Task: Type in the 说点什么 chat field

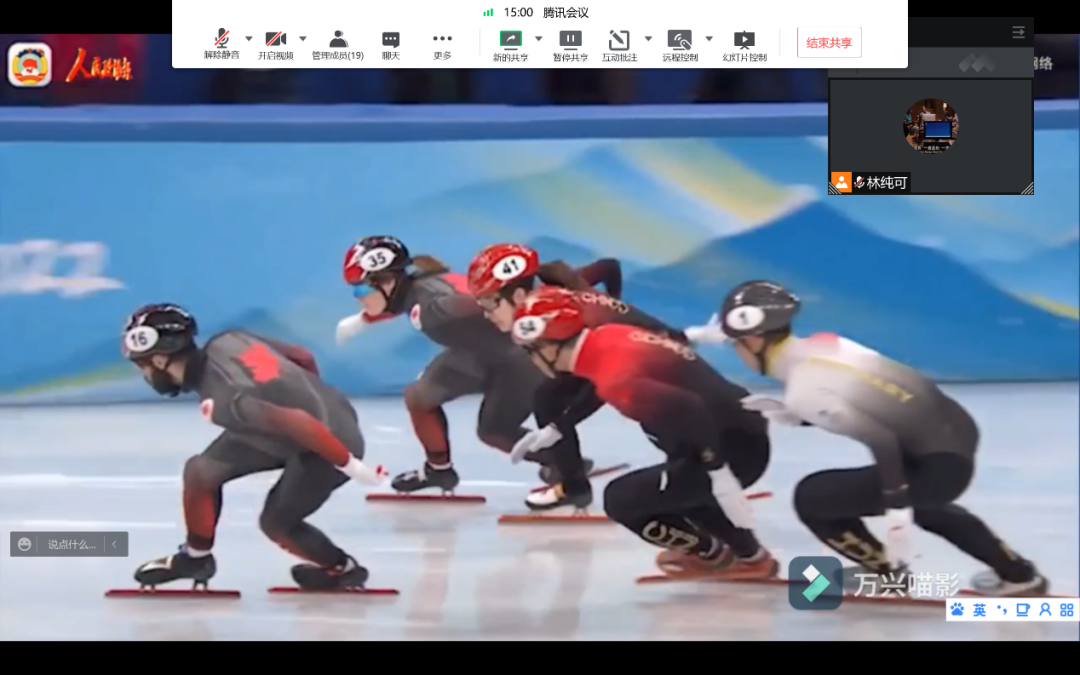Action: (x=71, y=545)
